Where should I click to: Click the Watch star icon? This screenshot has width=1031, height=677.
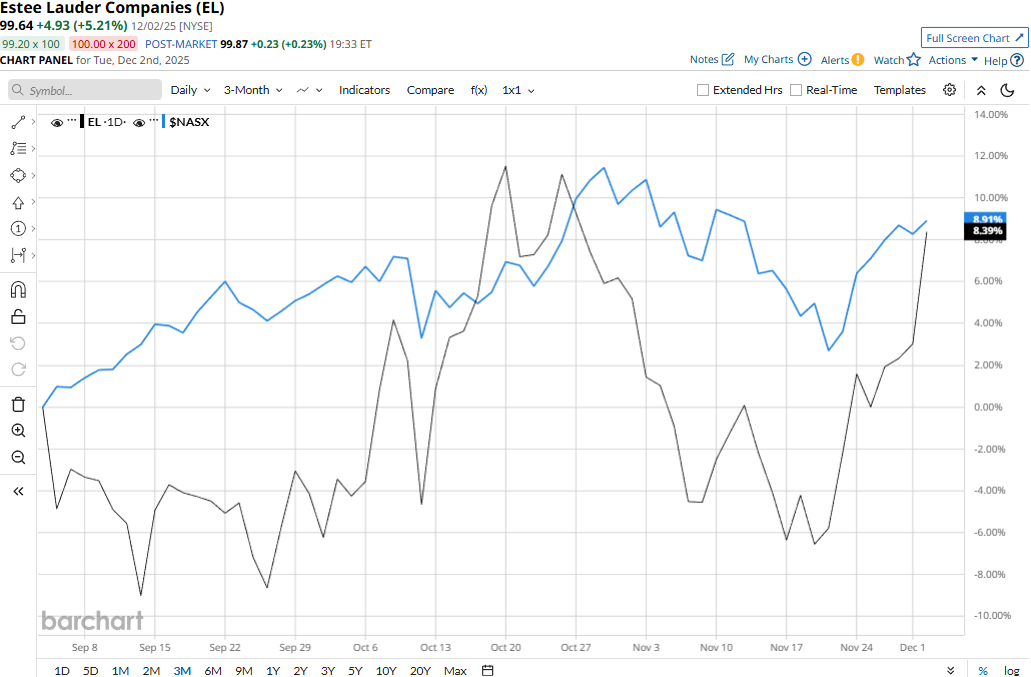[913, 60]
